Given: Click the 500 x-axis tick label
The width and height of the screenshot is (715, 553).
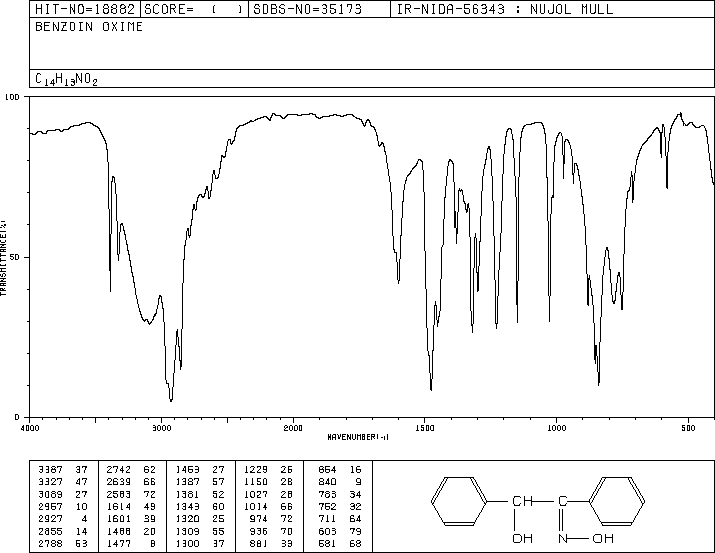Looking at the screenshot, I should 688,428.
